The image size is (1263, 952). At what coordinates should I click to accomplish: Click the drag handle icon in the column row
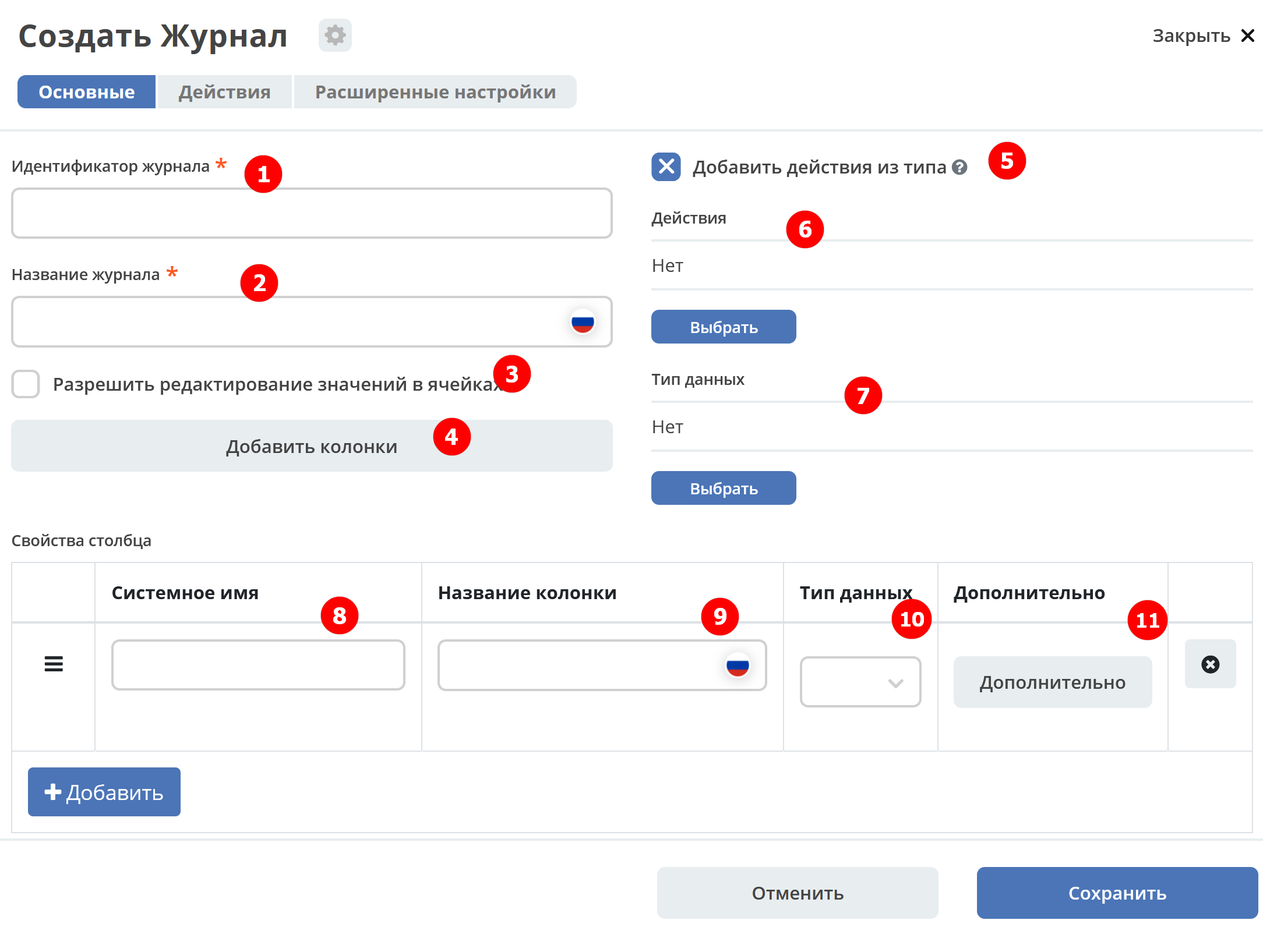tap(54, 664)
